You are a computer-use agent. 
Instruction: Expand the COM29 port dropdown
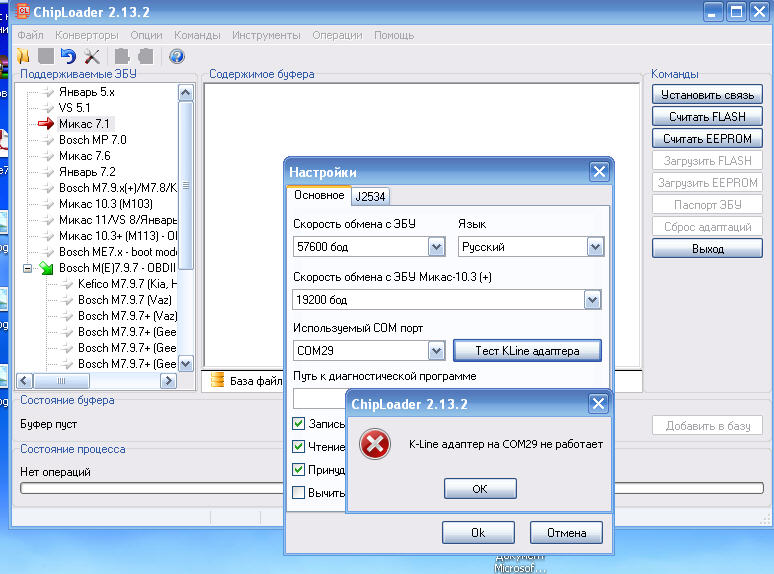pyautogui.click(x=436, y=351)
